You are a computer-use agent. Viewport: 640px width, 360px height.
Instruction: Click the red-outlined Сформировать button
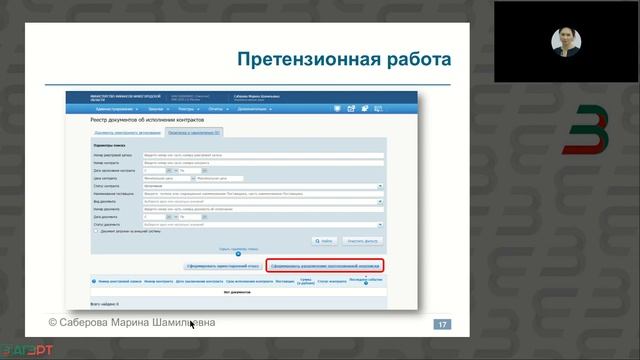pyautogui.click(x=325, y=266)
